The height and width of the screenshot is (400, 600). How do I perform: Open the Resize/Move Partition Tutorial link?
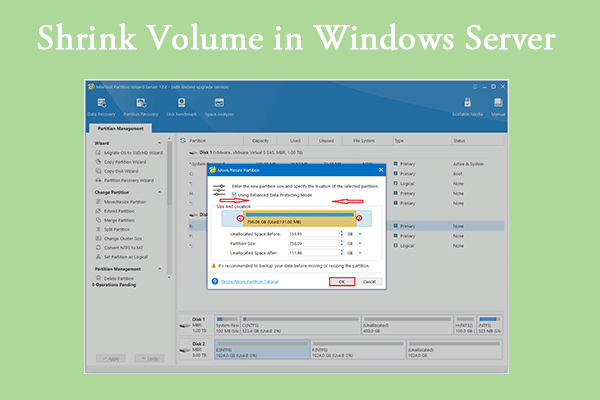pyautogui.click(x=249, y=282)
